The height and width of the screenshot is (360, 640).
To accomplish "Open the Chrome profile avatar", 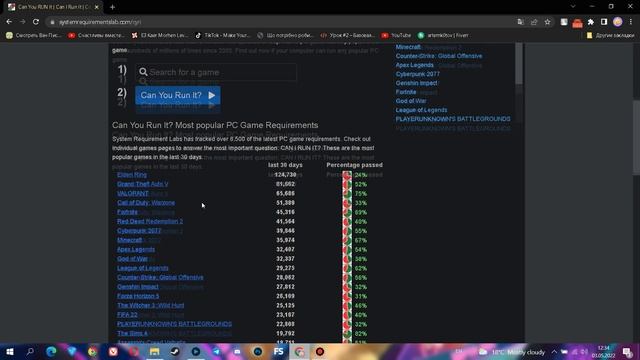I will coord(618,22).
